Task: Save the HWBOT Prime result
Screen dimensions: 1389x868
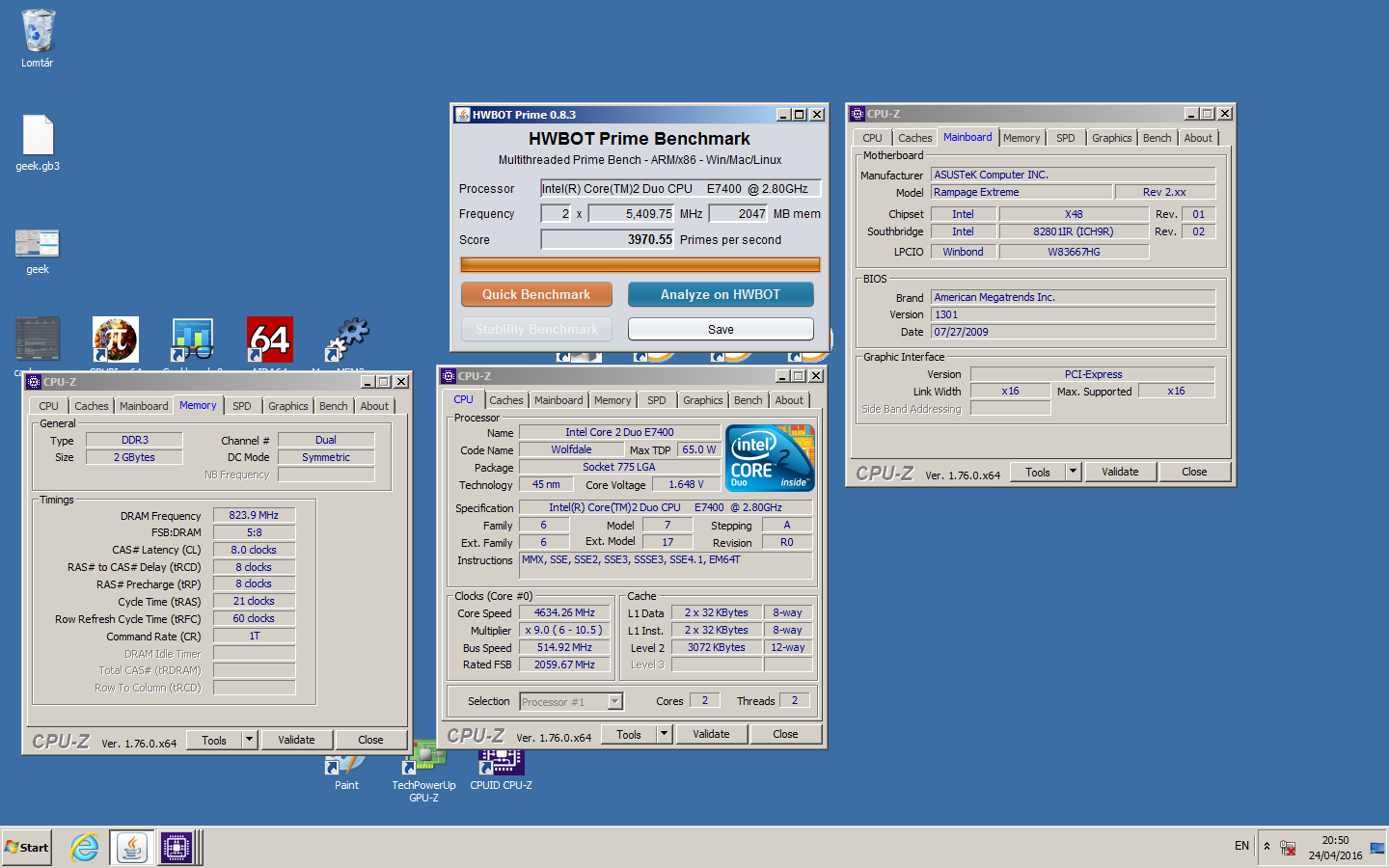Action: [721, 329]
